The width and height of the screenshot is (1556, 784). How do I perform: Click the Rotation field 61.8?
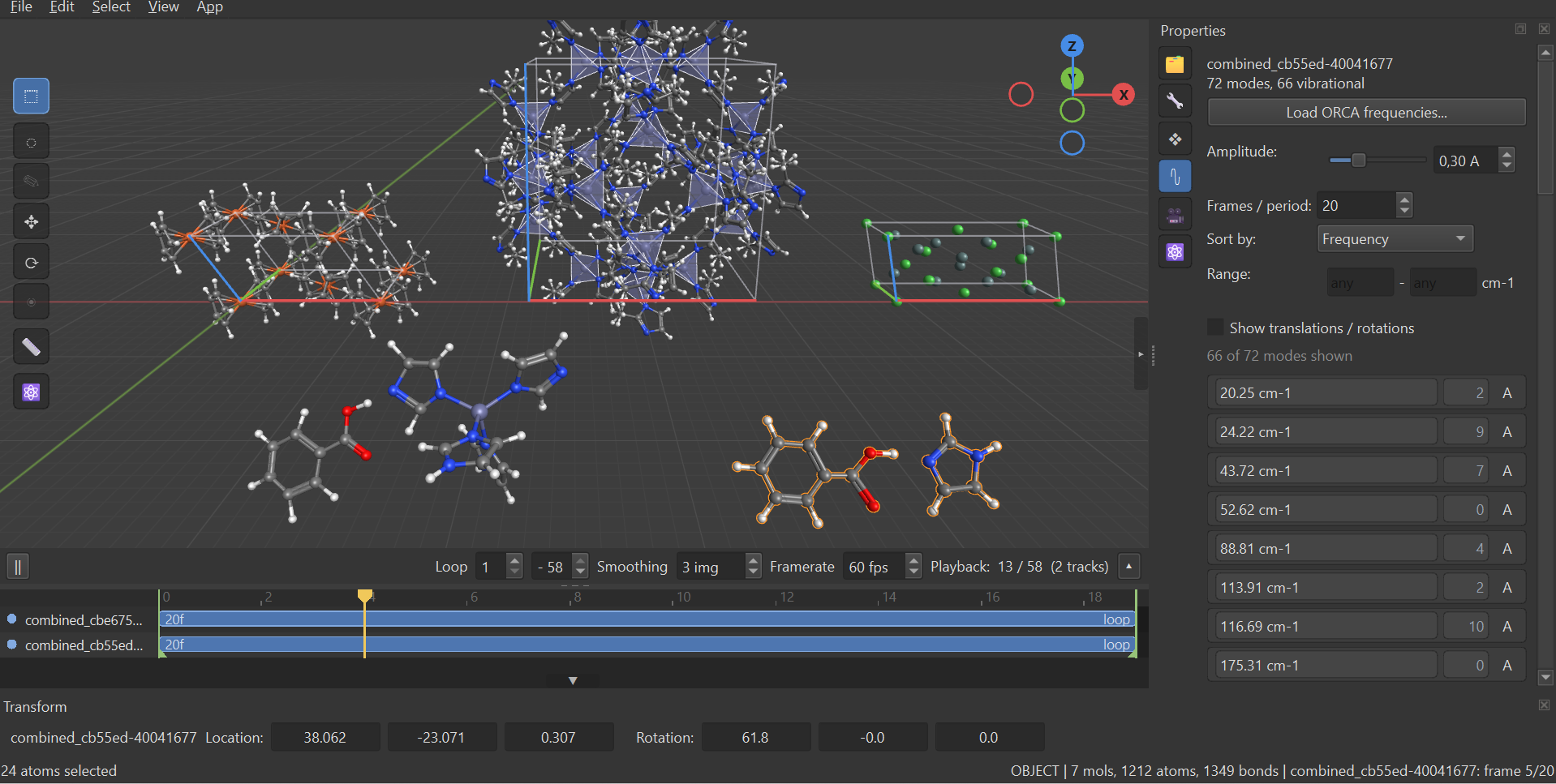pyautogui.click(x=755, y=737)
